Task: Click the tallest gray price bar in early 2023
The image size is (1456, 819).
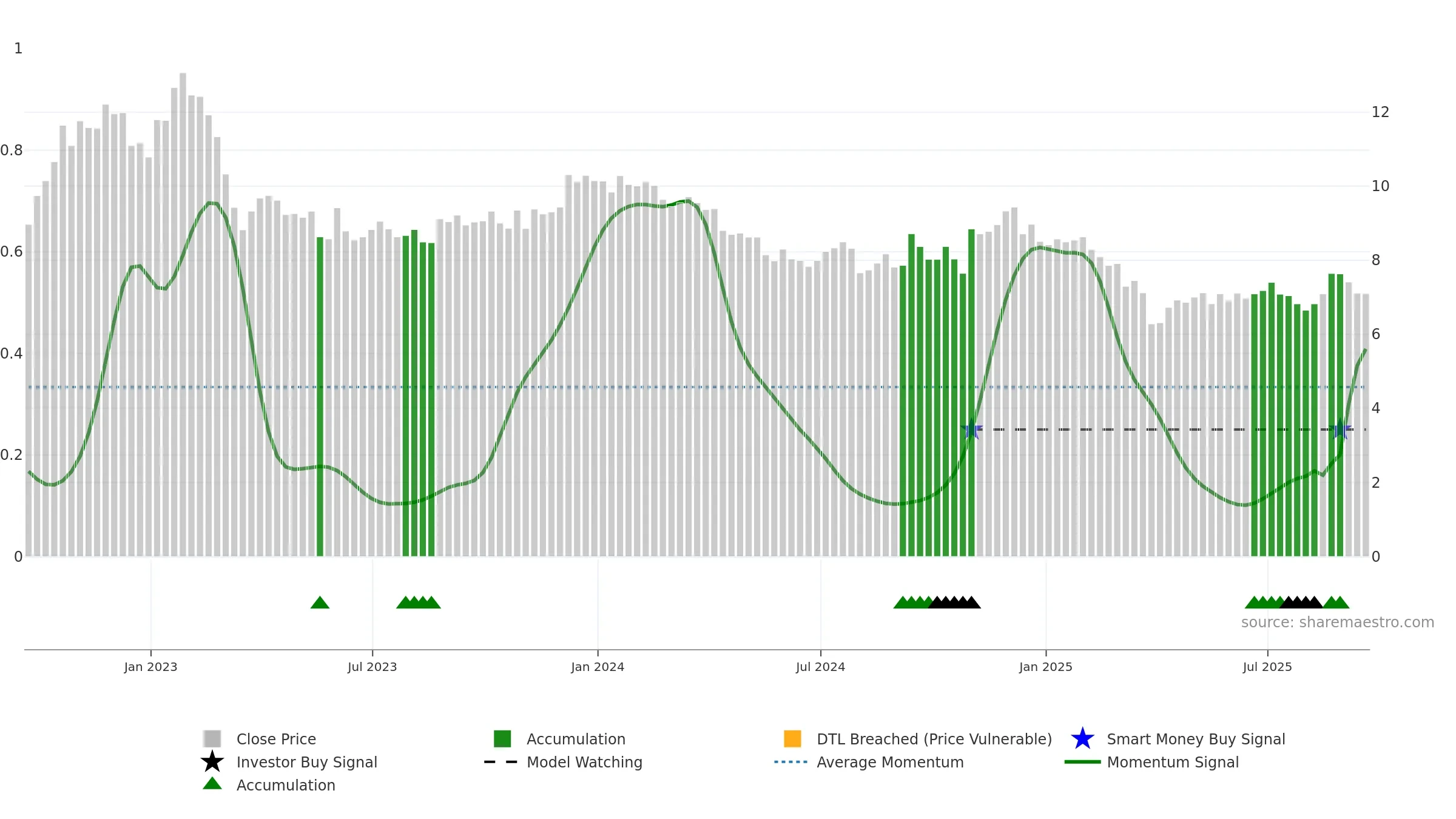Action: (183, 315)
